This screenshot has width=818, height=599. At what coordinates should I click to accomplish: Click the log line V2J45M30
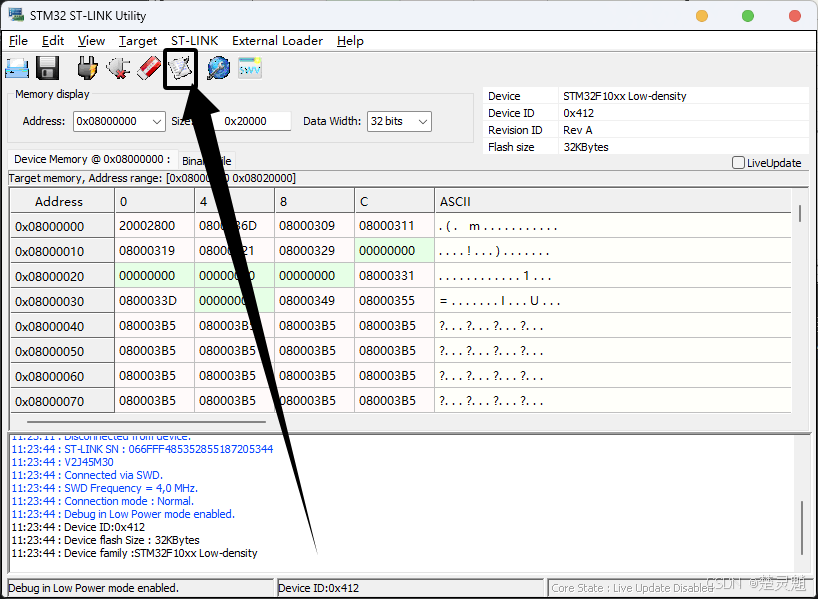point(63,462)
